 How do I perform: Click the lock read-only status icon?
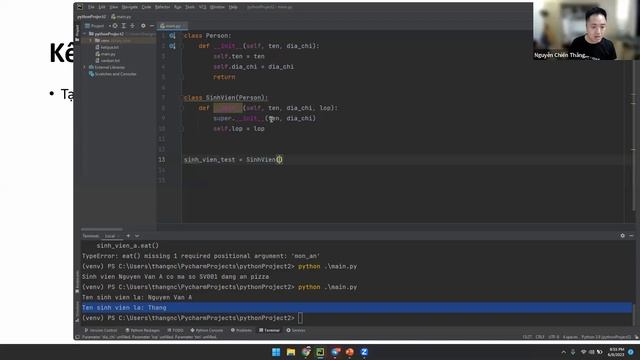636,337
